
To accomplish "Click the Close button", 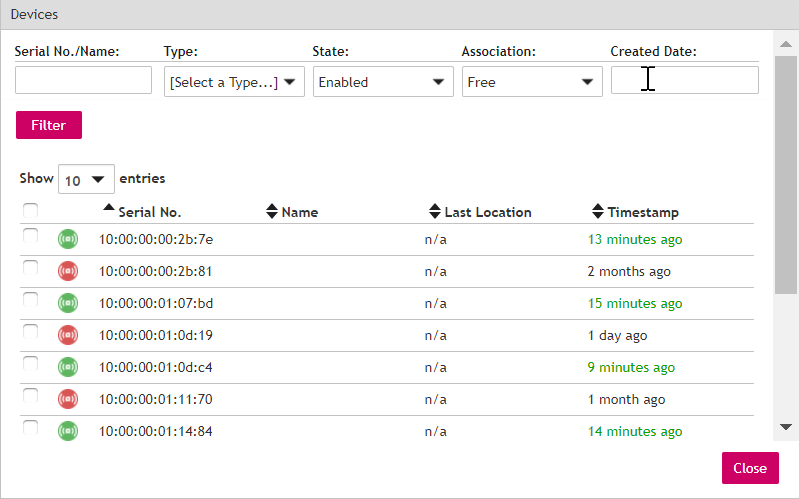I will coord(749,468).
